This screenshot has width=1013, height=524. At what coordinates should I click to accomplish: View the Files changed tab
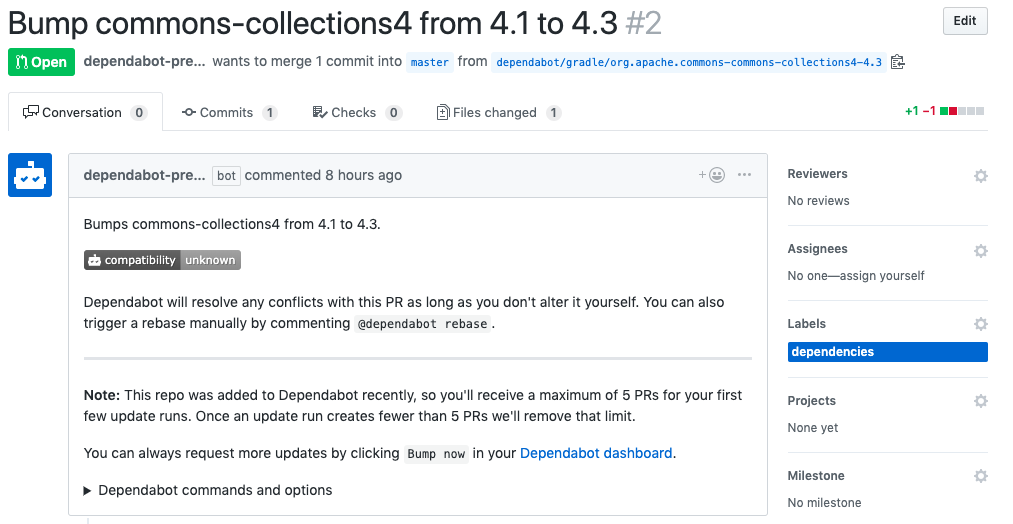click(499, 112)
